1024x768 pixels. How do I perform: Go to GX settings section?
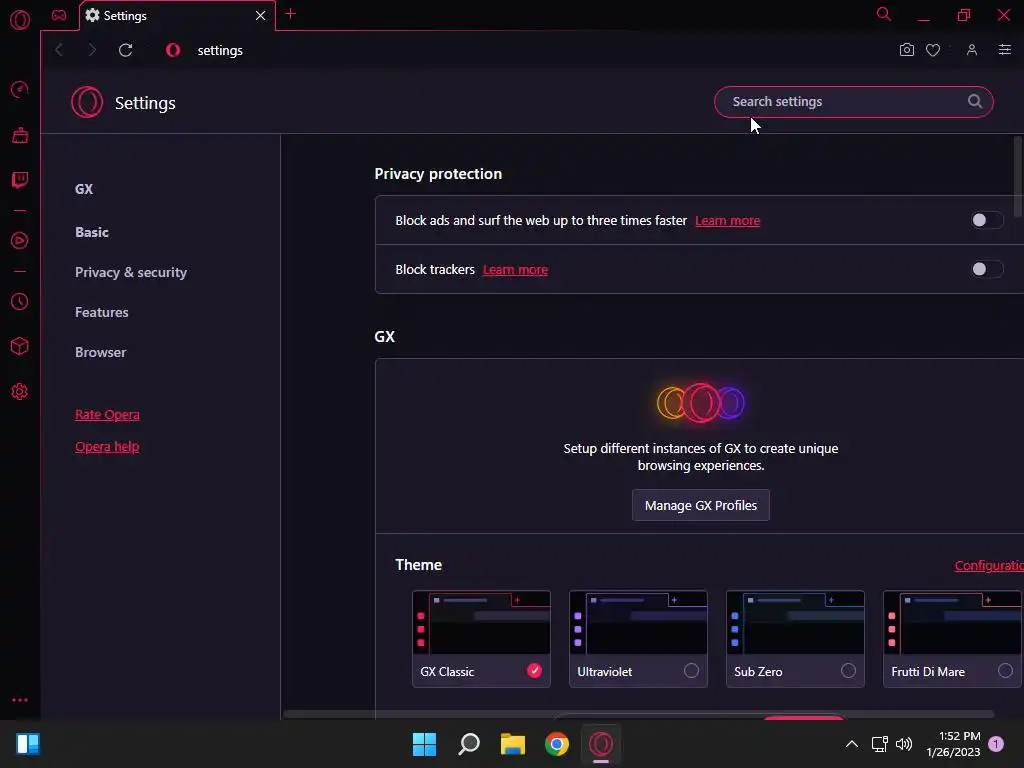[84, 189]
